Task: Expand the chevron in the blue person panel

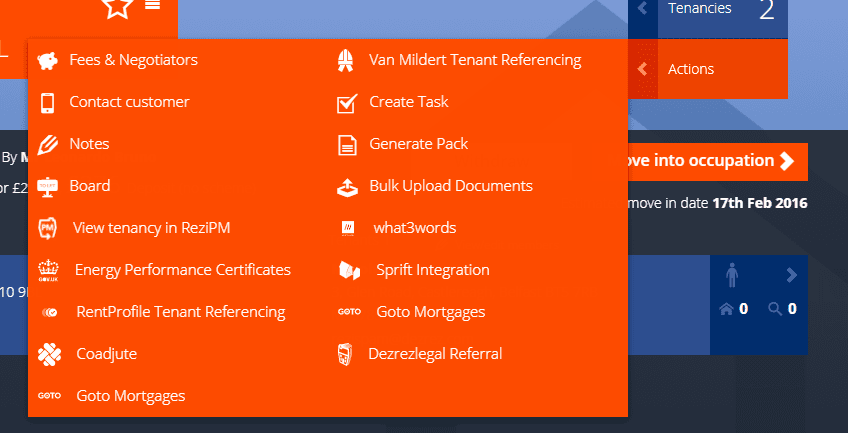Action: click(792, 276)
